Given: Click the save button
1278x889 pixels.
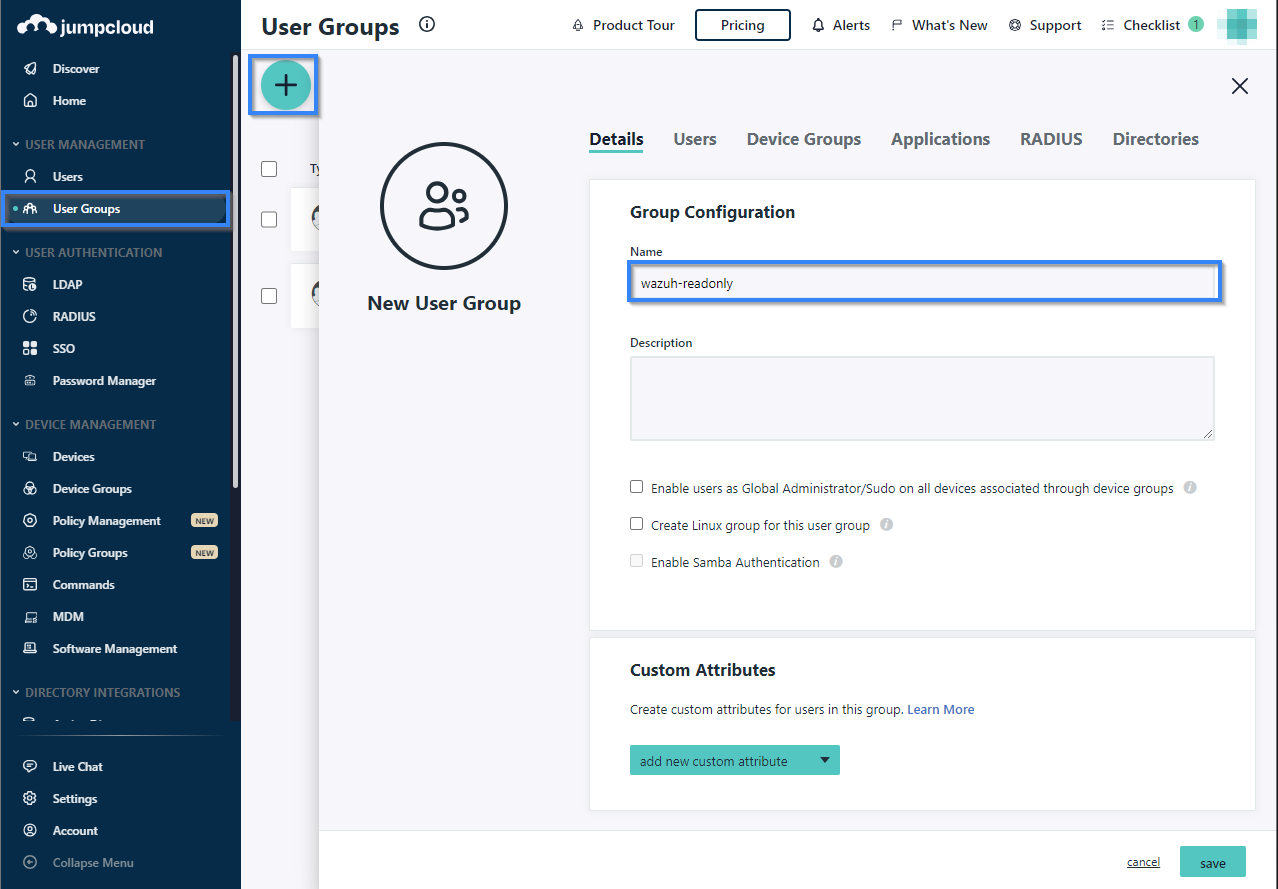Looking at the screenshot, I should pyautogui.click(x=1213, y=862).
